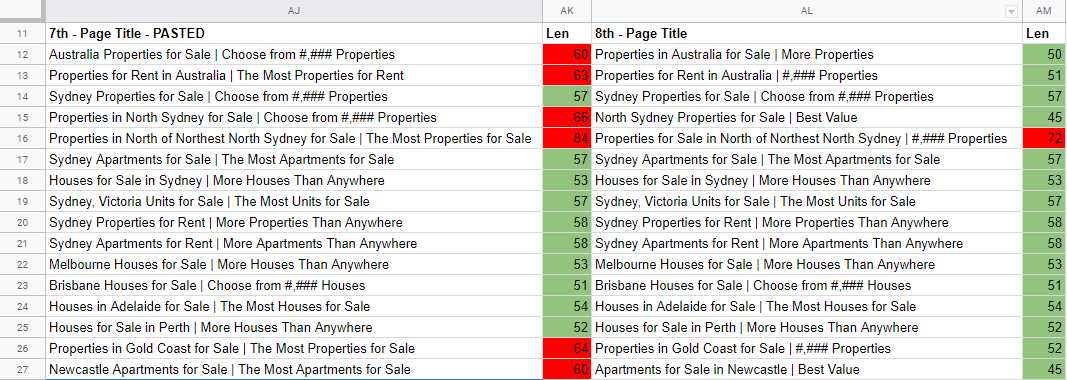Click 'Properties for Sale in North of Northeast North Sydney' cell
1067x380 pixels.
(x=807, y=138)
